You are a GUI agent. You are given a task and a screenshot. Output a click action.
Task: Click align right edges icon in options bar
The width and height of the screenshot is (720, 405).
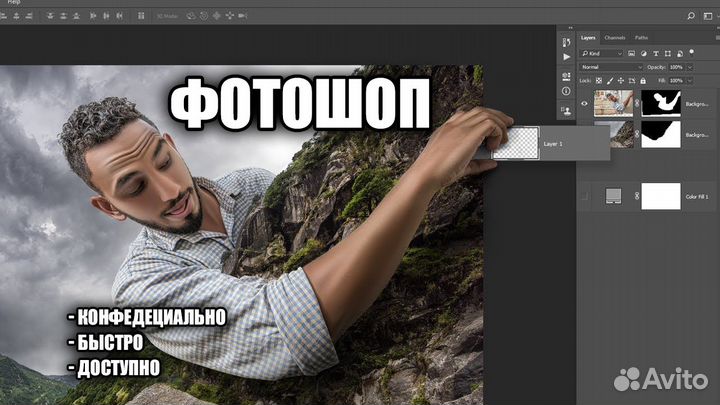[29, 16]
